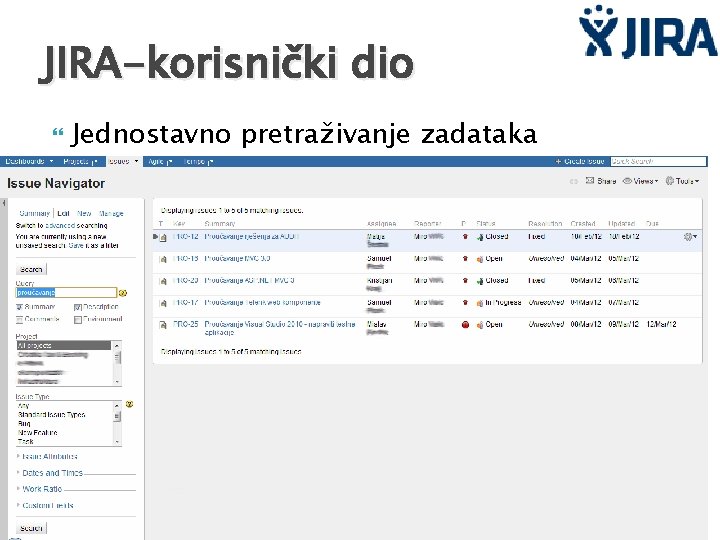This screenshot has height=540, width=720.
Task: Click the Manage tab in search panel
Action: pyautogui.click(x=111, y=214)
